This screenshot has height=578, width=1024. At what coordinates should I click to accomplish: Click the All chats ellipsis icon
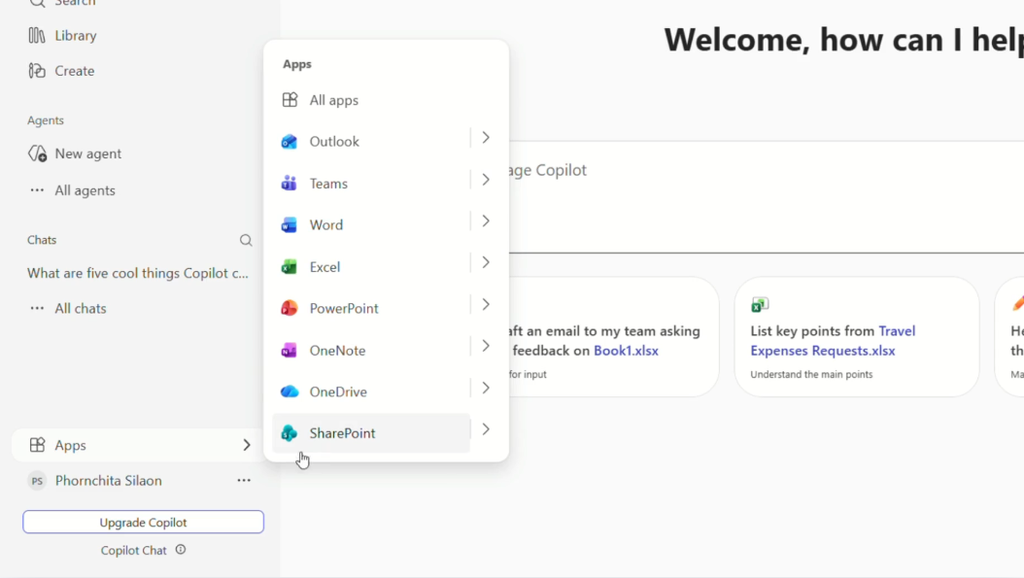37,308
